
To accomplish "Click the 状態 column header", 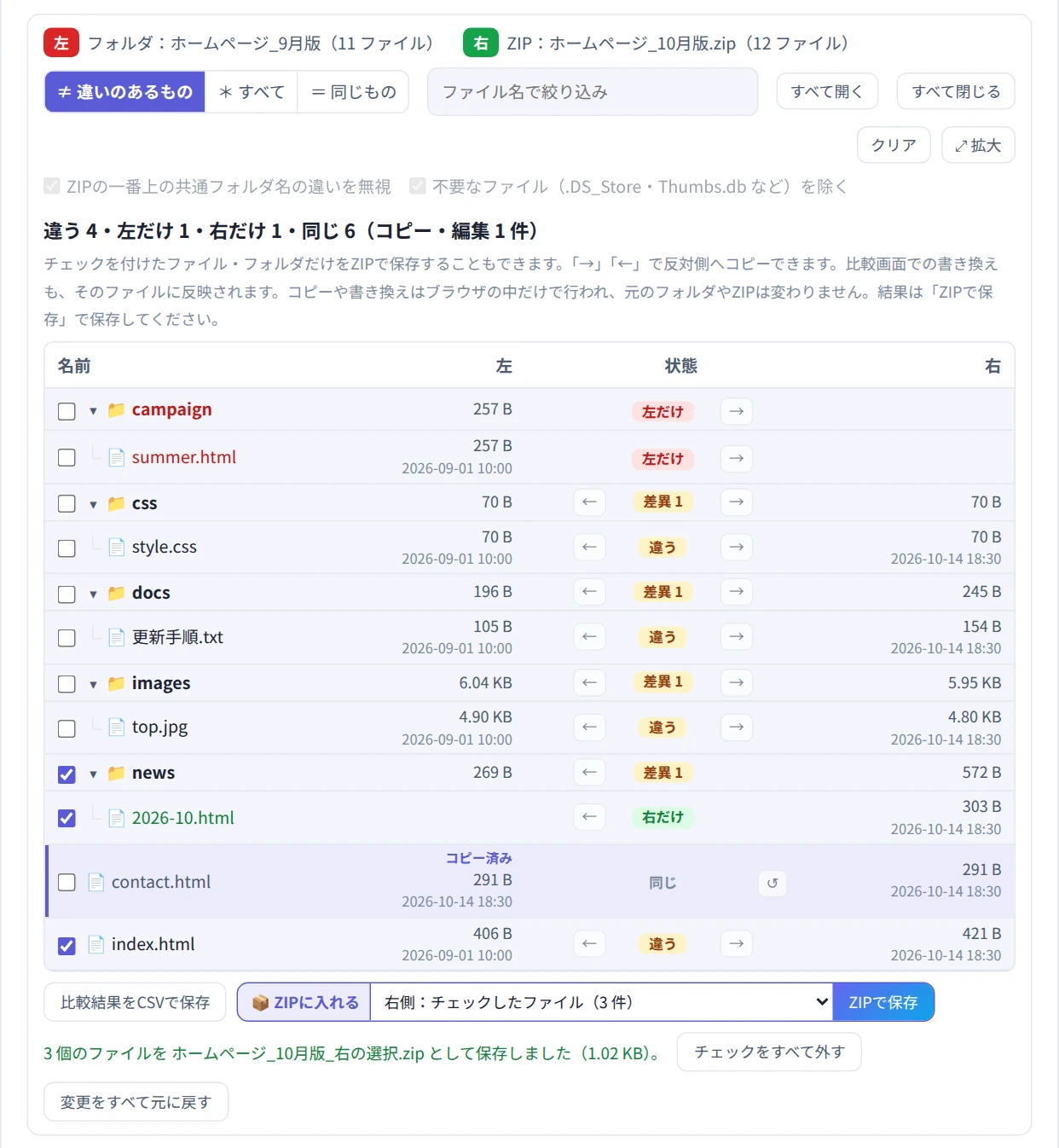I will [x=681, y=366].
